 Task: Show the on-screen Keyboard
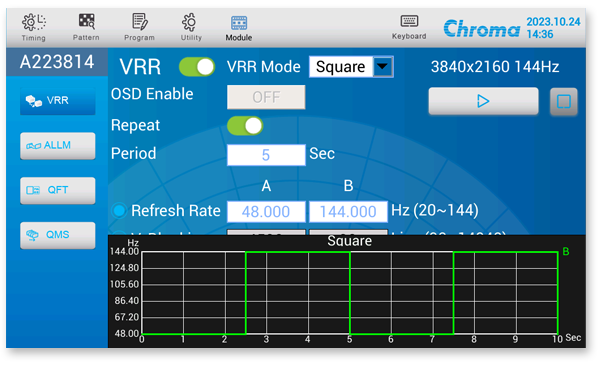coord(409,27)
